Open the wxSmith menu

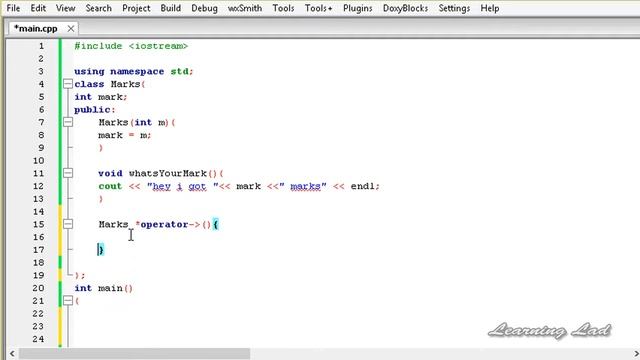[245, 8]
